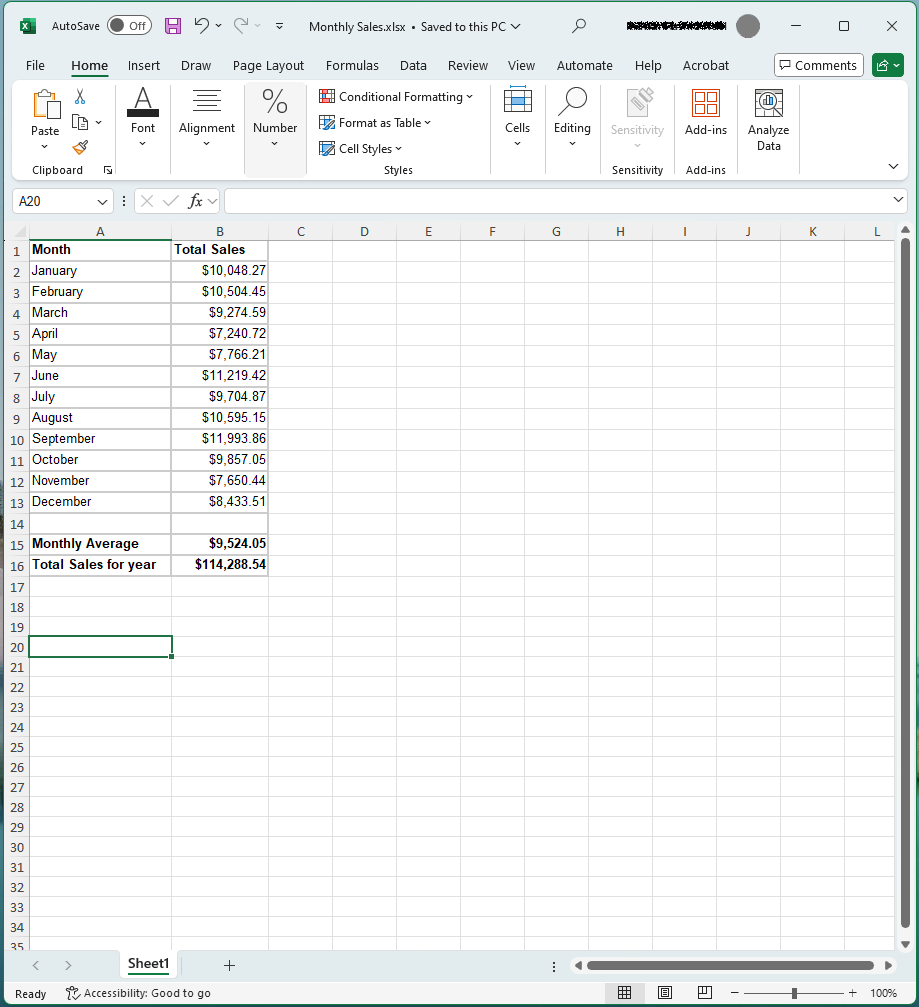919x1007 pixels.
Task: Click the Save icon in title bar
Action: pos(173,26)
